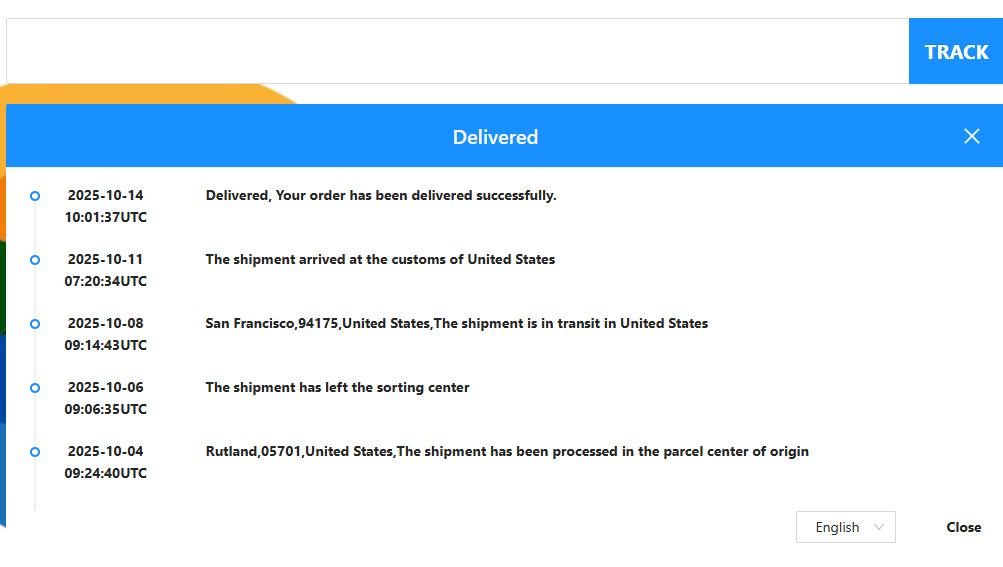Select the 2025-10-11 07:20:34UTC timestamp
The width and height of the screenshot is (1003, 567).
click(x=105, y=270)
